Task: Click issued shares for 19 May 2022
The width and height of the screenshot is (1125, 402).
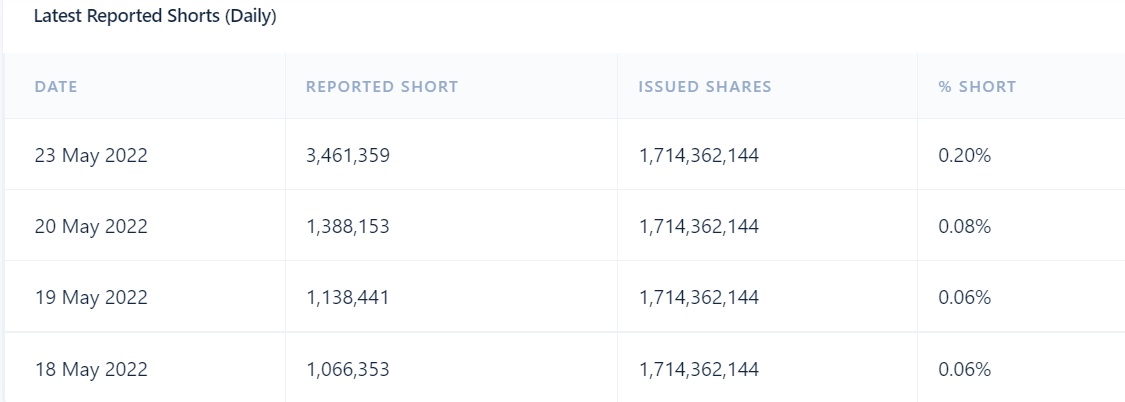Action: pyautogui.click(x=699, y=298)
